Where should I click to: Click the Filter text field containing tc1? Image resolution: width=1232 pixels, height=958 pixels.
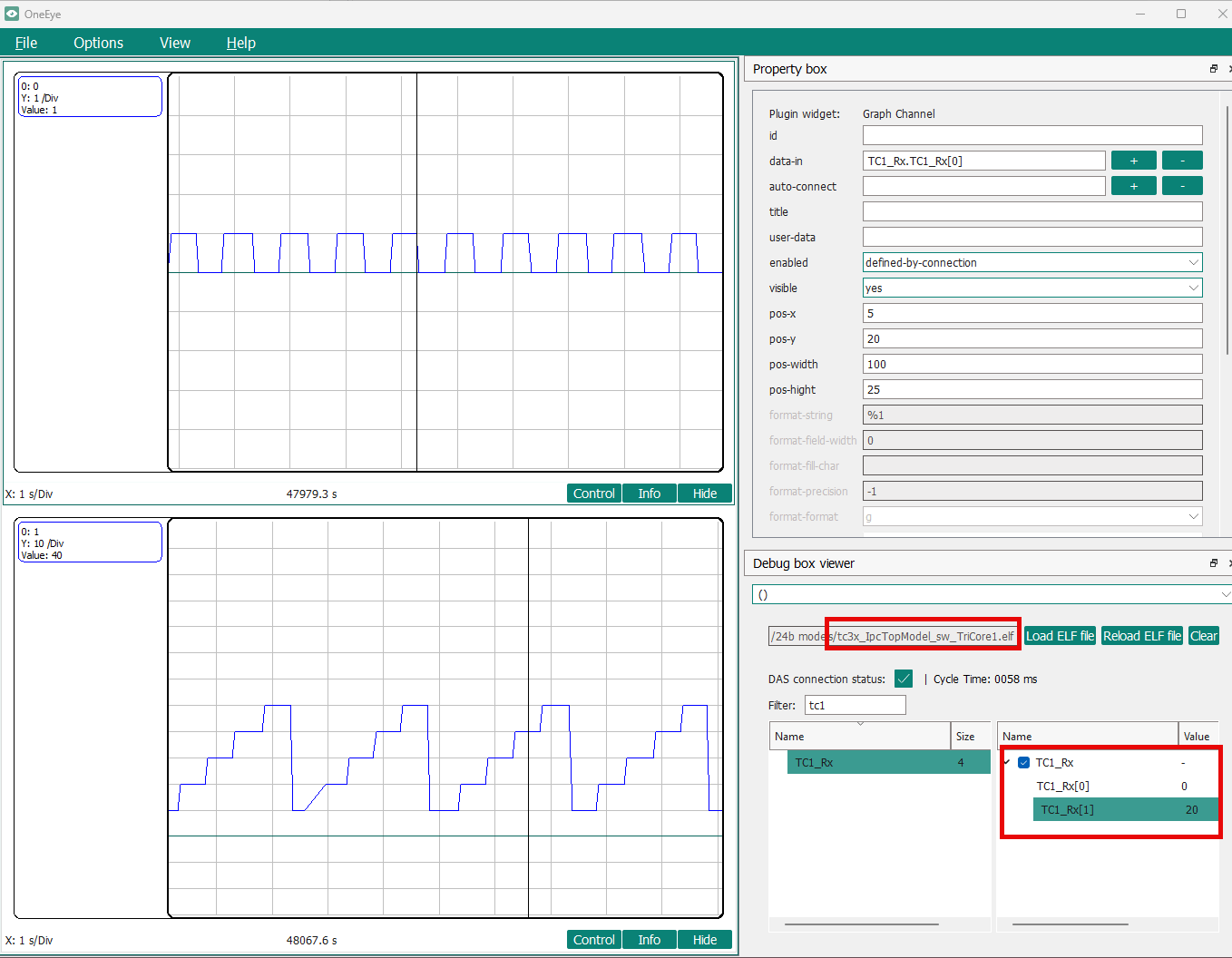(x=855, y=705)
